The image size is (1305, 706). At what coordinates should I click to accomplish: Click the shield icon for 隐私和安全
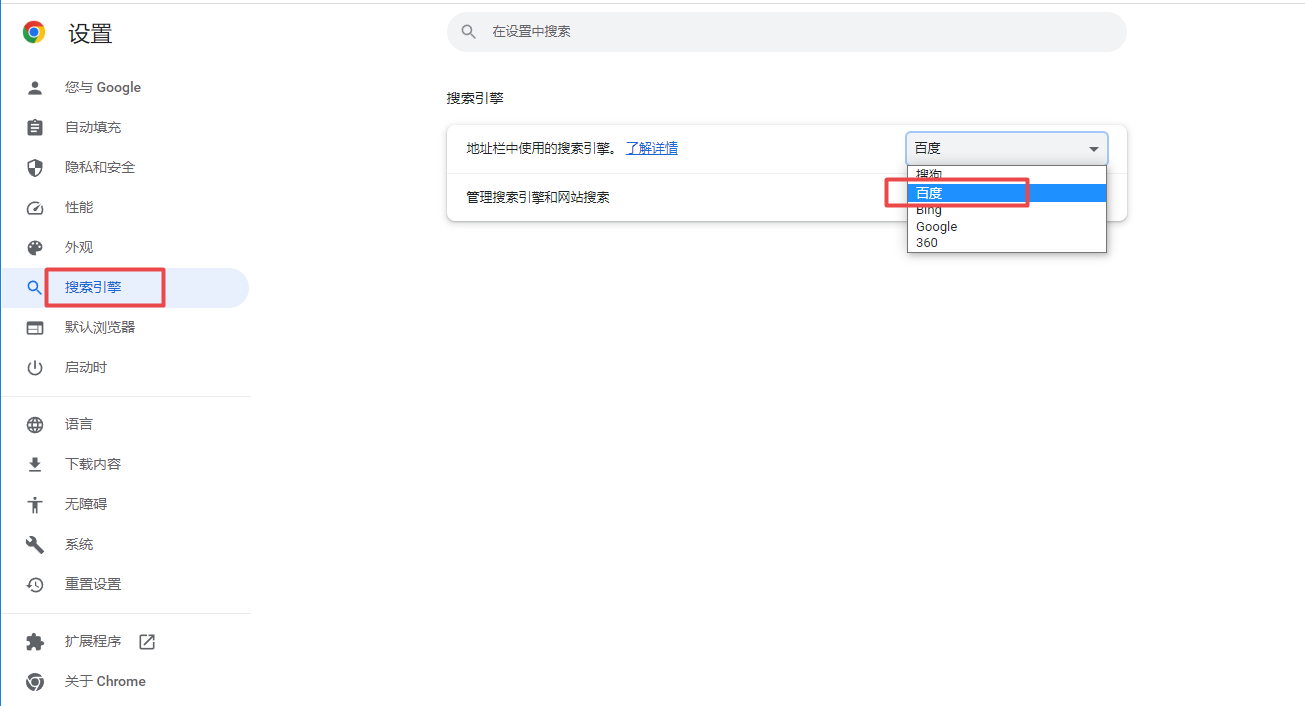click(x=35, y=168)
